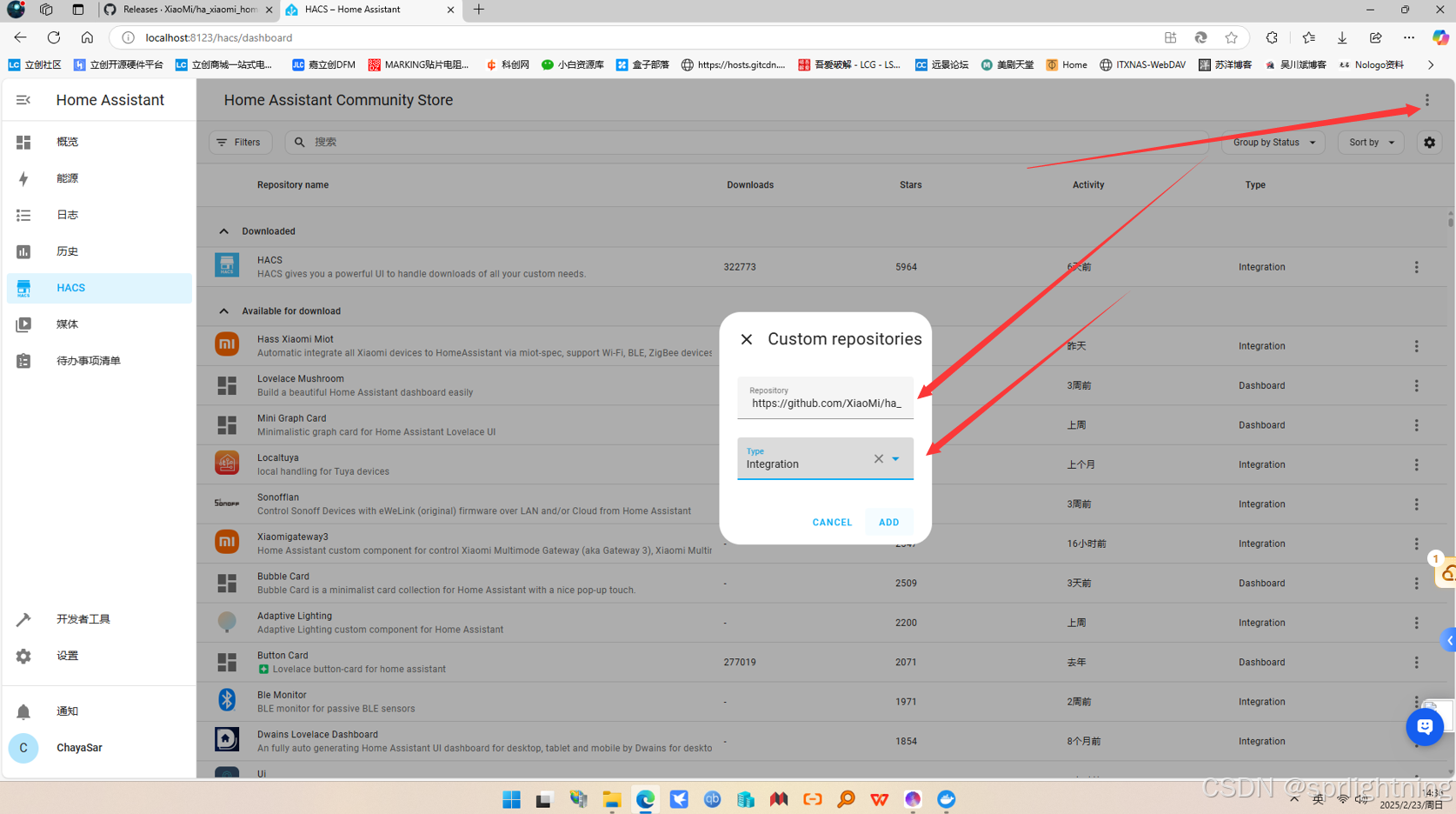The width and height of the screenshot is (1456, 814).
Task: Open the Home bookmark
Action: 1067,65
